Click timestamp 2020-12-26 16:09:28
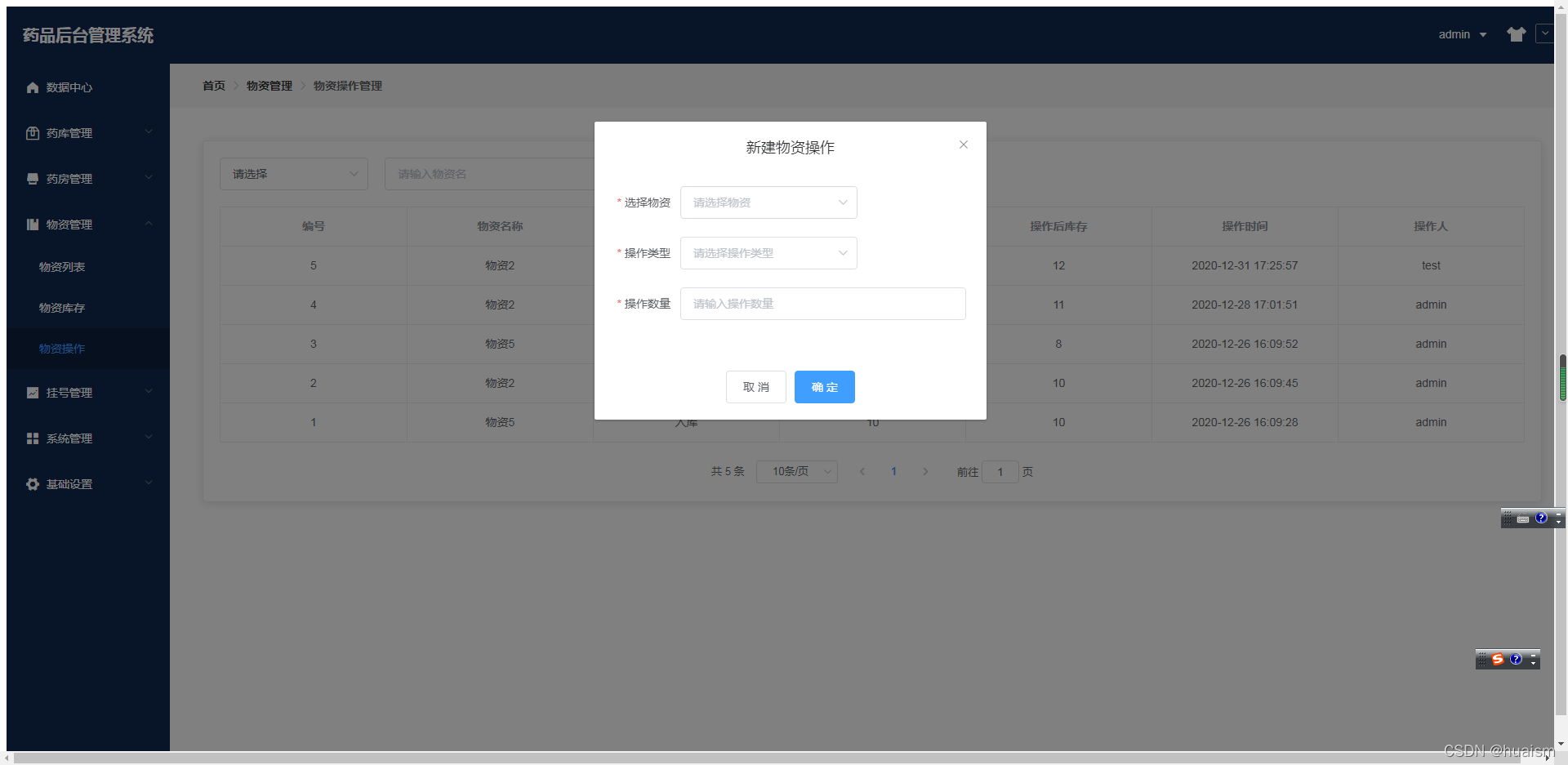This screenshot has width=1568, height=765. pyautogui.click(x=1245, y=422)
